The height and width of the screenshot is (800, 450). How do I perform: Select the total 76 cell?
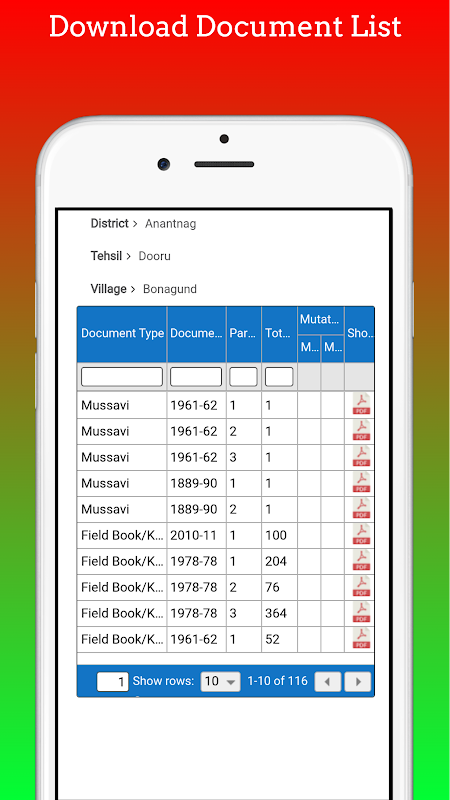pos(279,587)
